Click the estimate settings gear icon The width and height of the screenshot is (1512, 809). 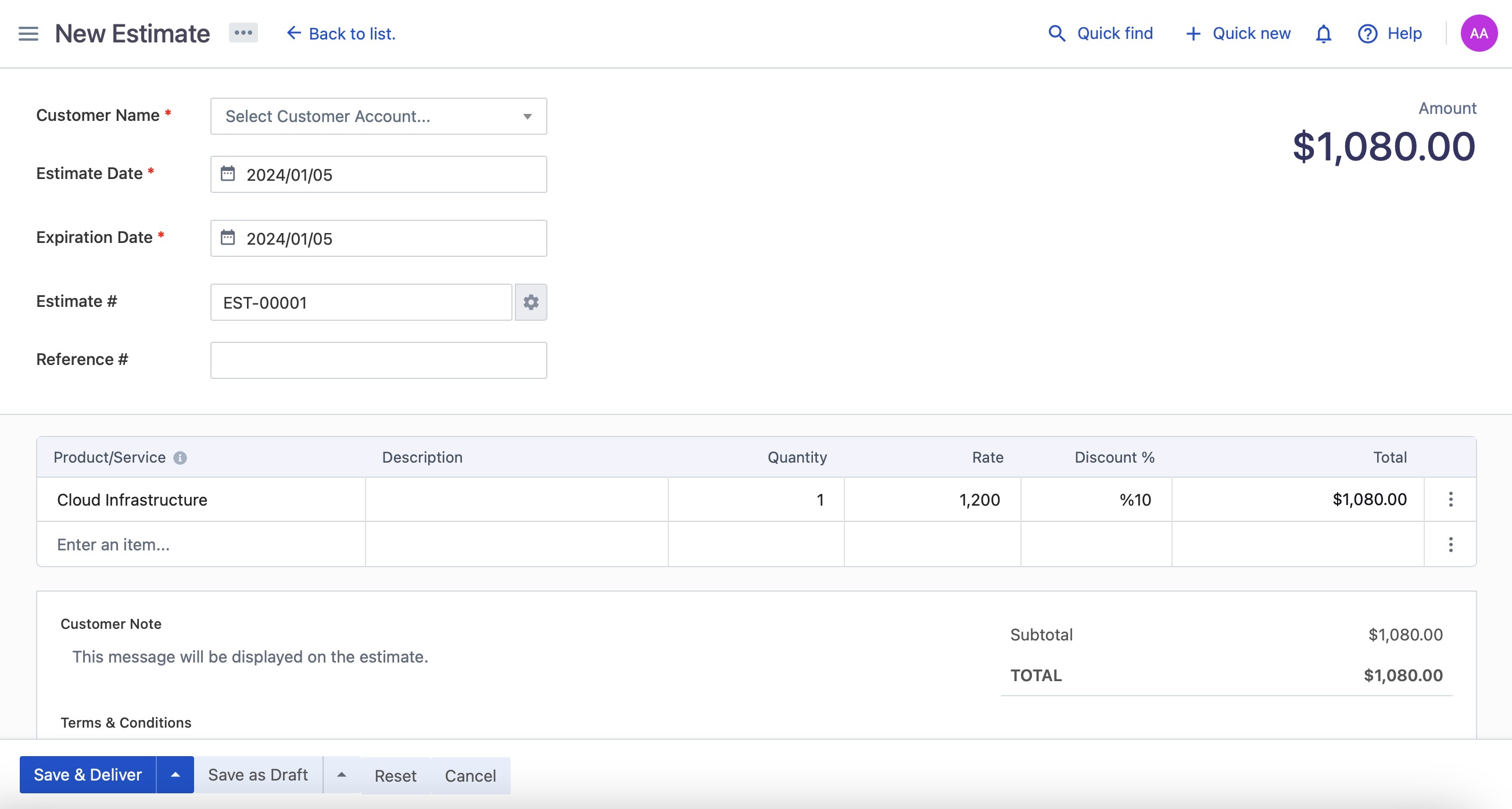(530, 302)
